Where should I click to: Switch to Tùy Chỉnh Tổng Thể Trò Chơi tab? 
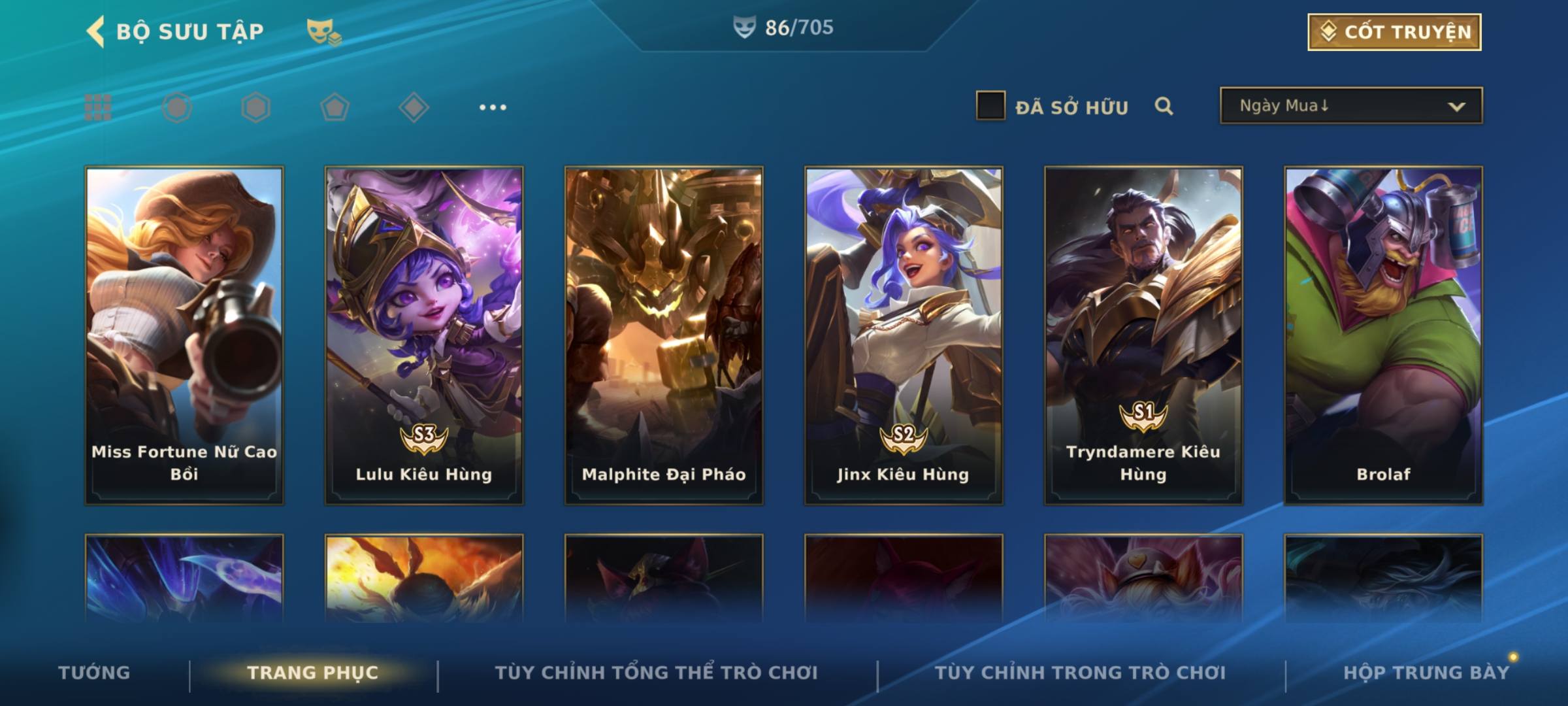[656, 673]
